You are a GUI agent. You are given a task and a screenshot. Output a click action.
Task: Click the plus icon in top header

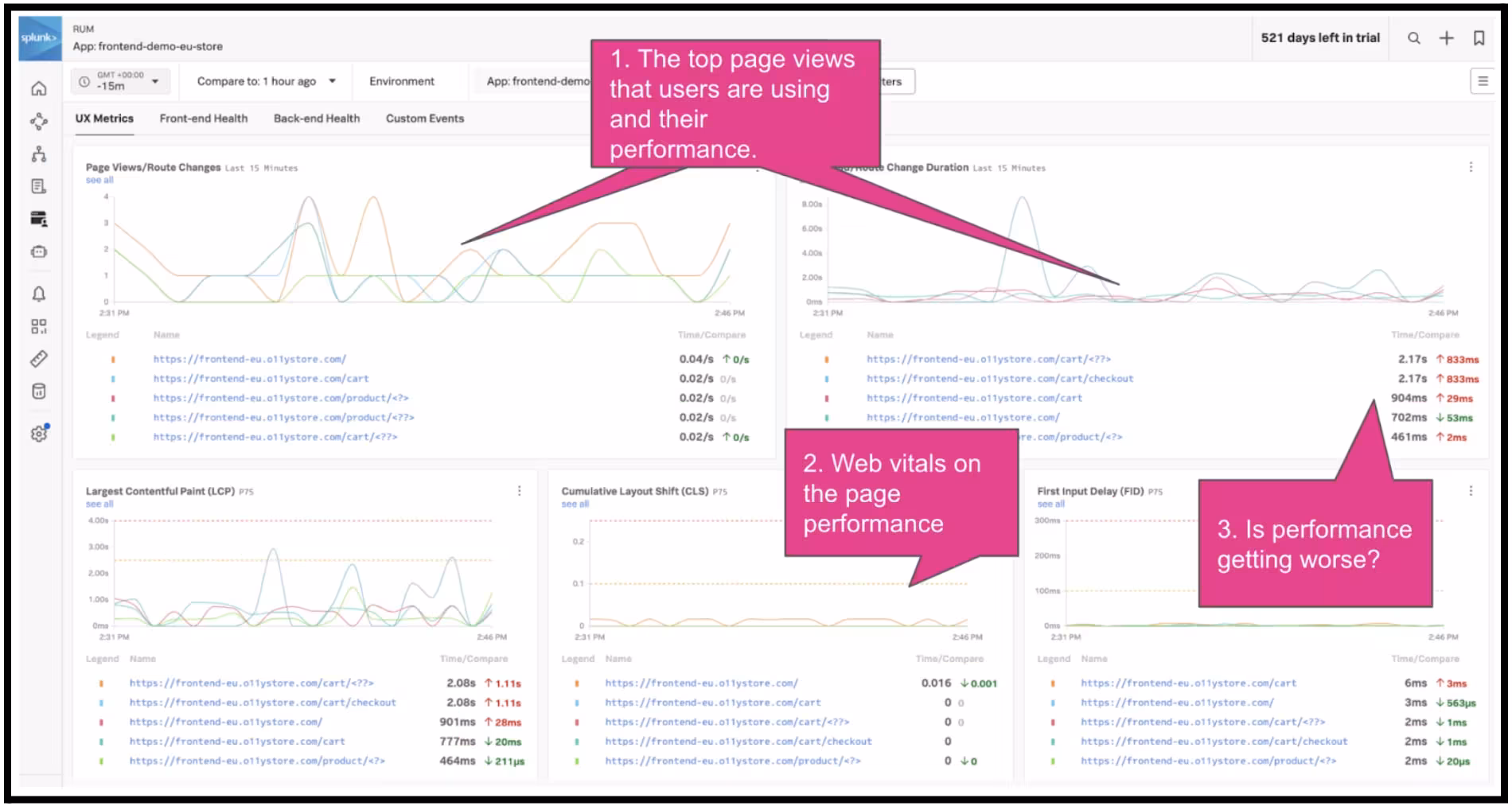click(x=1446, y=38)
